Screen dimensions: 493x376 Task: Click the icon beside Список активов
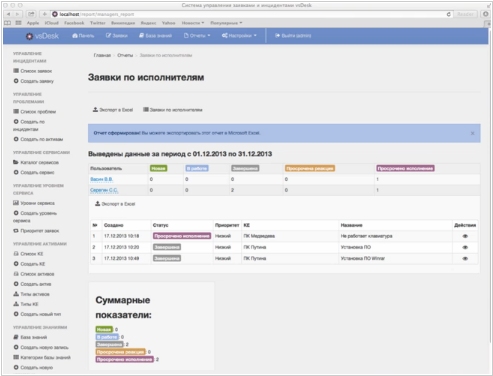[16, 274]
